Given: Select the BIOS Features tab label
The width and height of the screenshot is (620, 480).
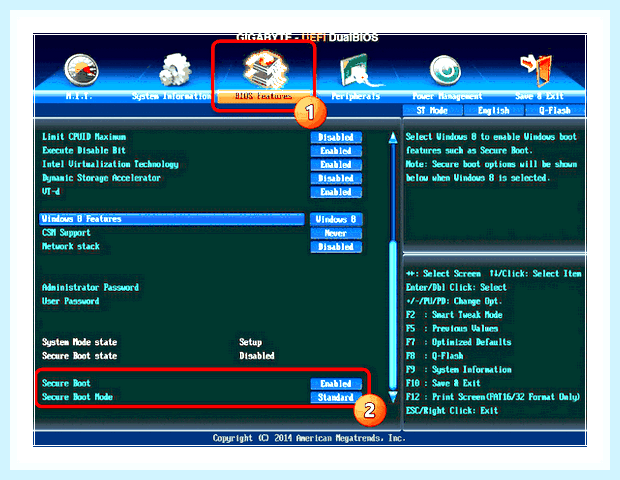Looking at the screenshot, I should point(263,96).
